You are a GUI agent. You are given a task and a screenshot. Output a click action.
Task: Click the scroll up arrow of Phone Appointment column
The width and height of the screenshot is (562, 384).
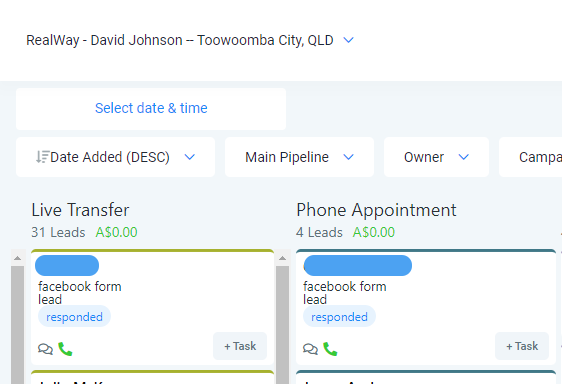click(282, 258)
